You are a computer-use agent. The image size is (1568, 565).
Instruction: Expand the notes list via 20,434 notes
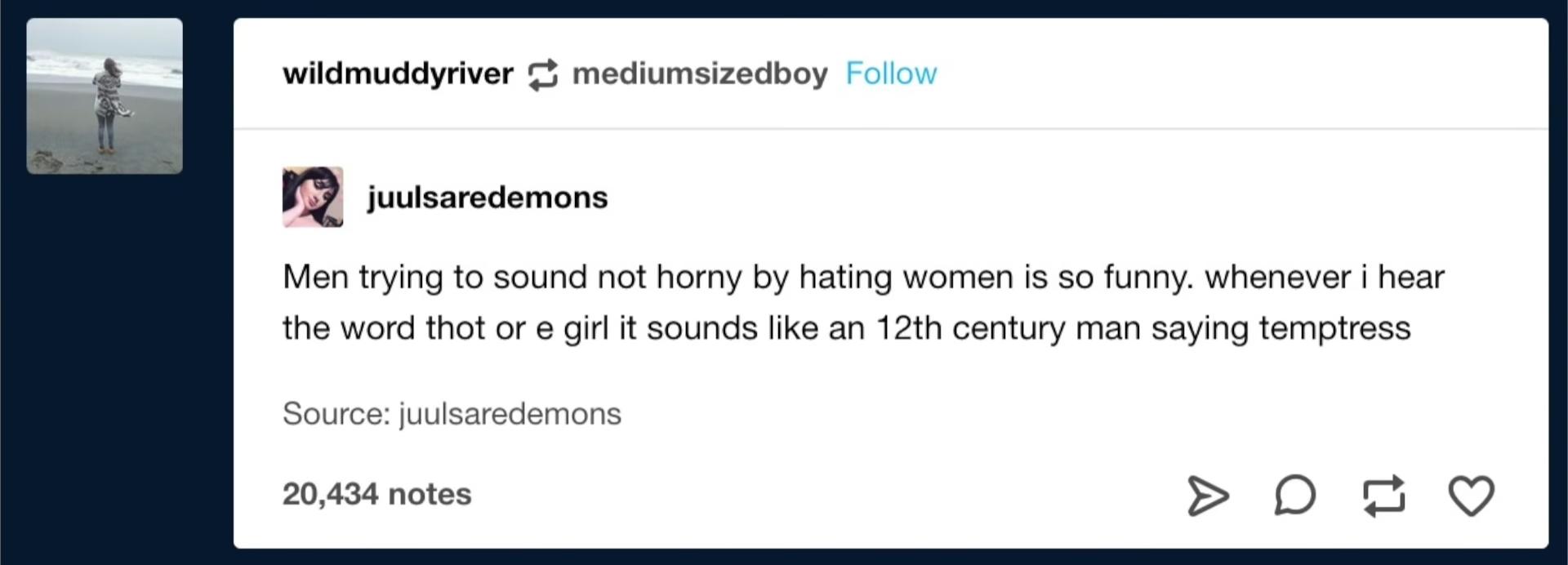click(376, 493)
